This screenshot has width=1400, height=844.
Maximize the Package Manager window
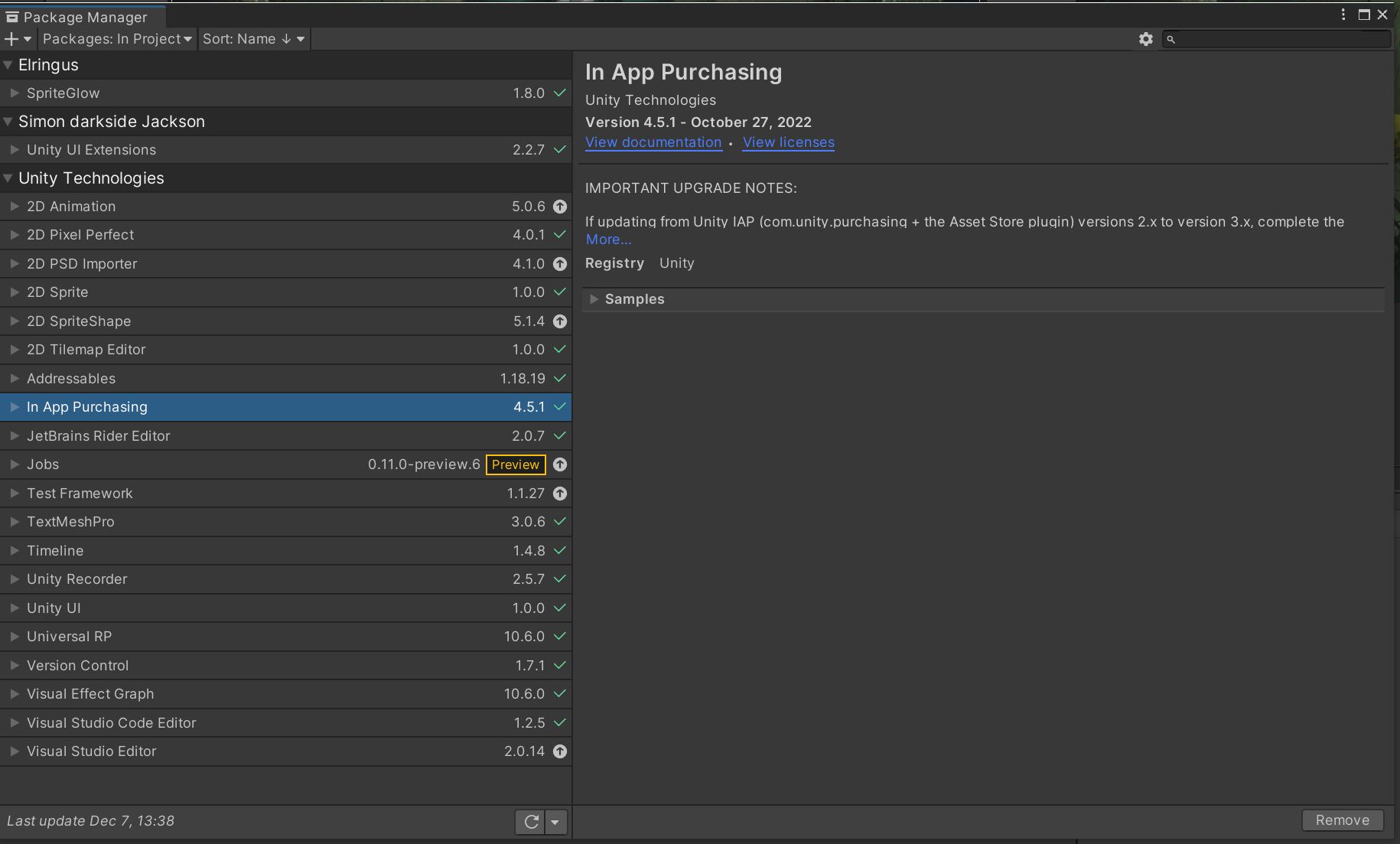click(x=1364, y=15)
